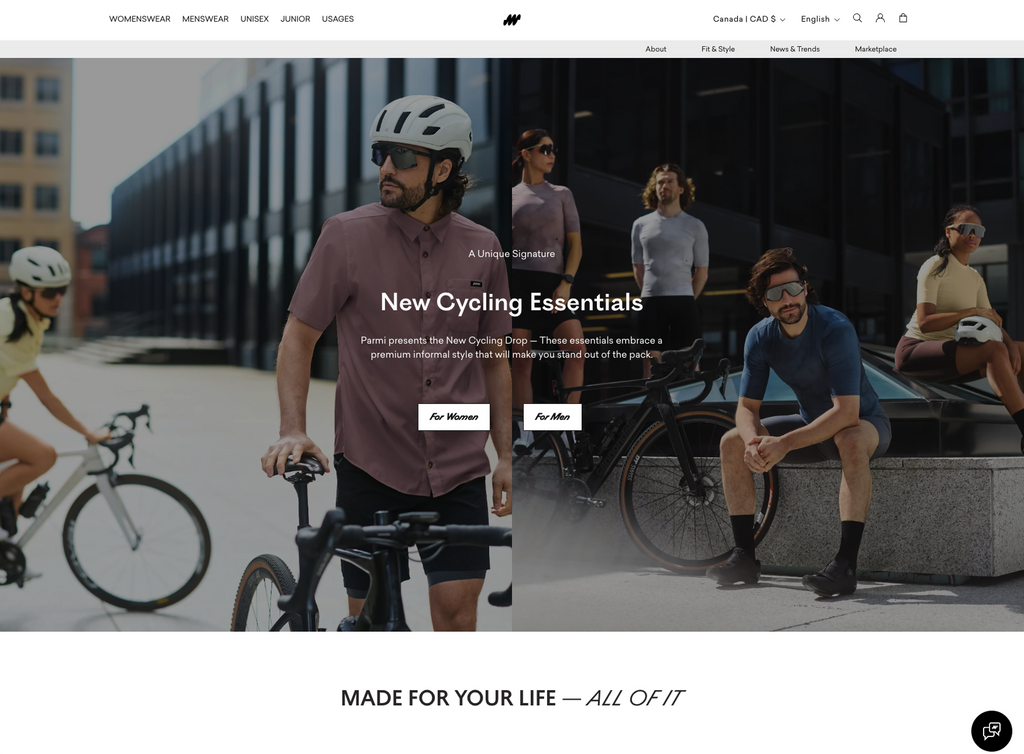
Task: Open the live chat bubble icon
Action: tap(991, 730)
